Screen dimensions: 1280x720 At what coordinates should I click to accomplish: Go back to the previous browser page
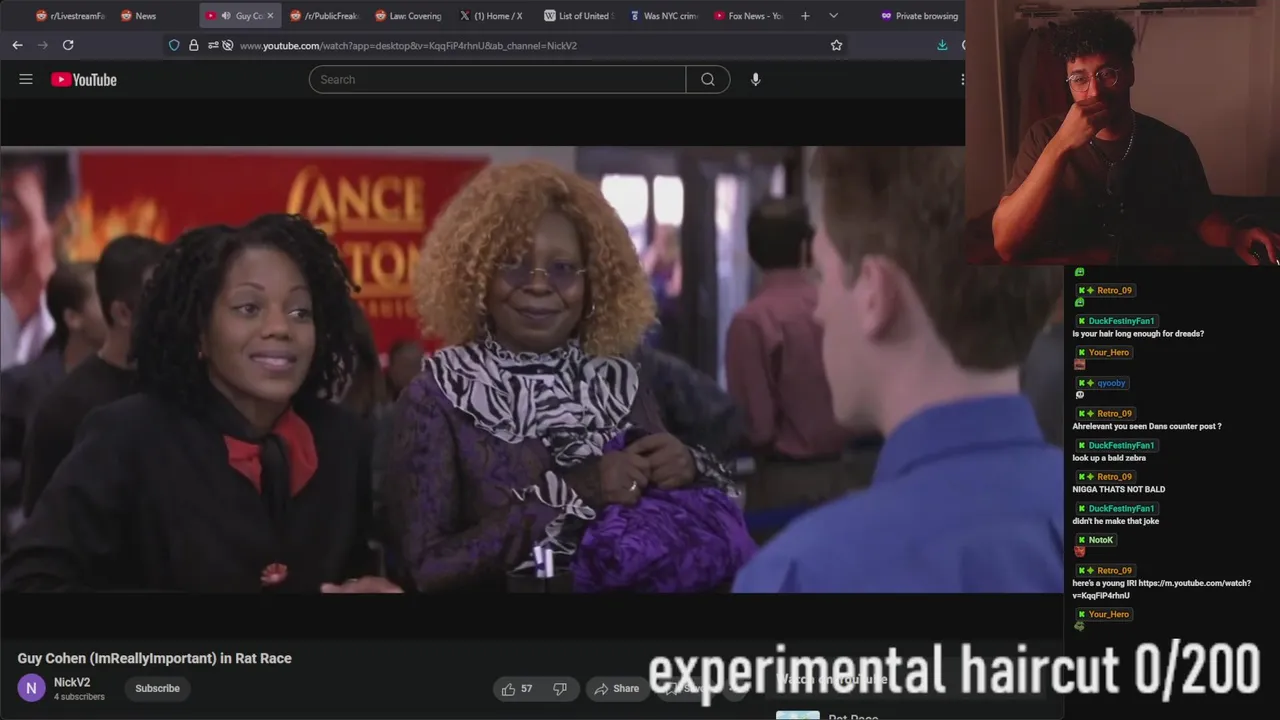pyautogui.click(x=17, y=45)
